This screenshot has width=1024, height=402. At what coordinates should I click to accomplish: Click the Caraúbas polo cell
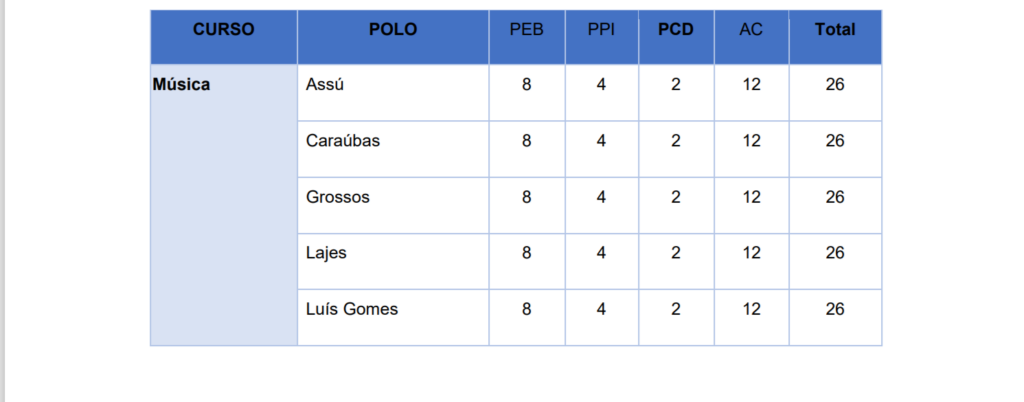coord(393,149)
